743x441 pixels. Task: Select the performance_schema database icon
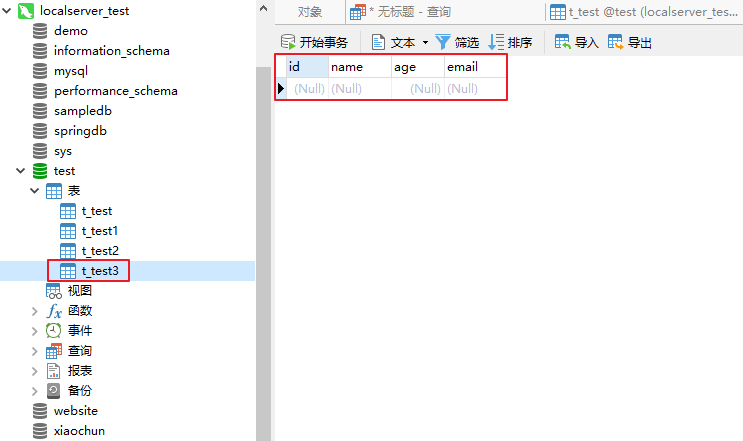[x=40, y=90]
